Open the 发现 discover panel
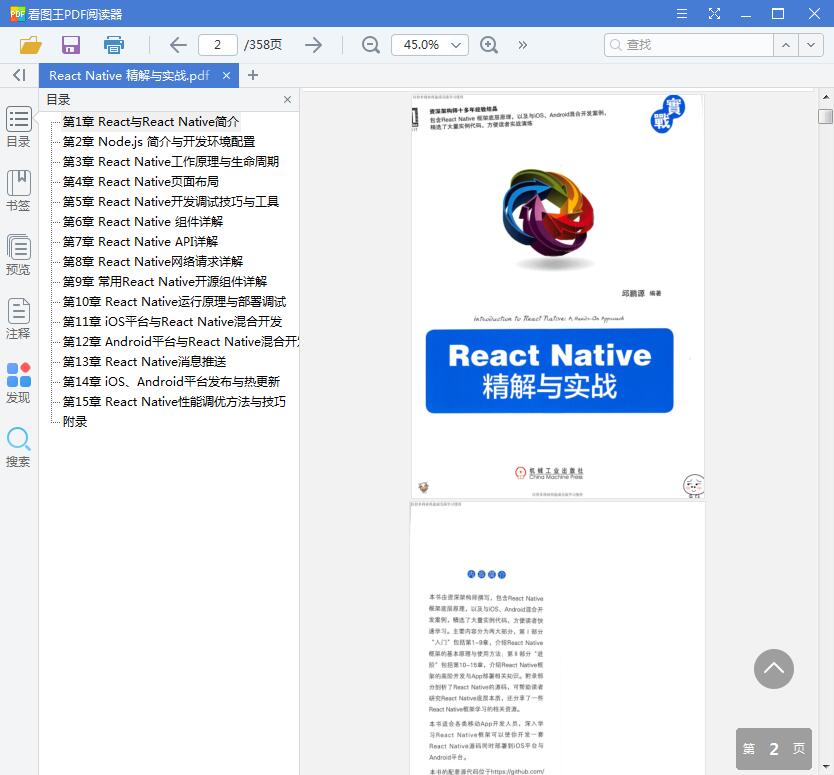Screen dimensions: 834x775 coord(18,383)
